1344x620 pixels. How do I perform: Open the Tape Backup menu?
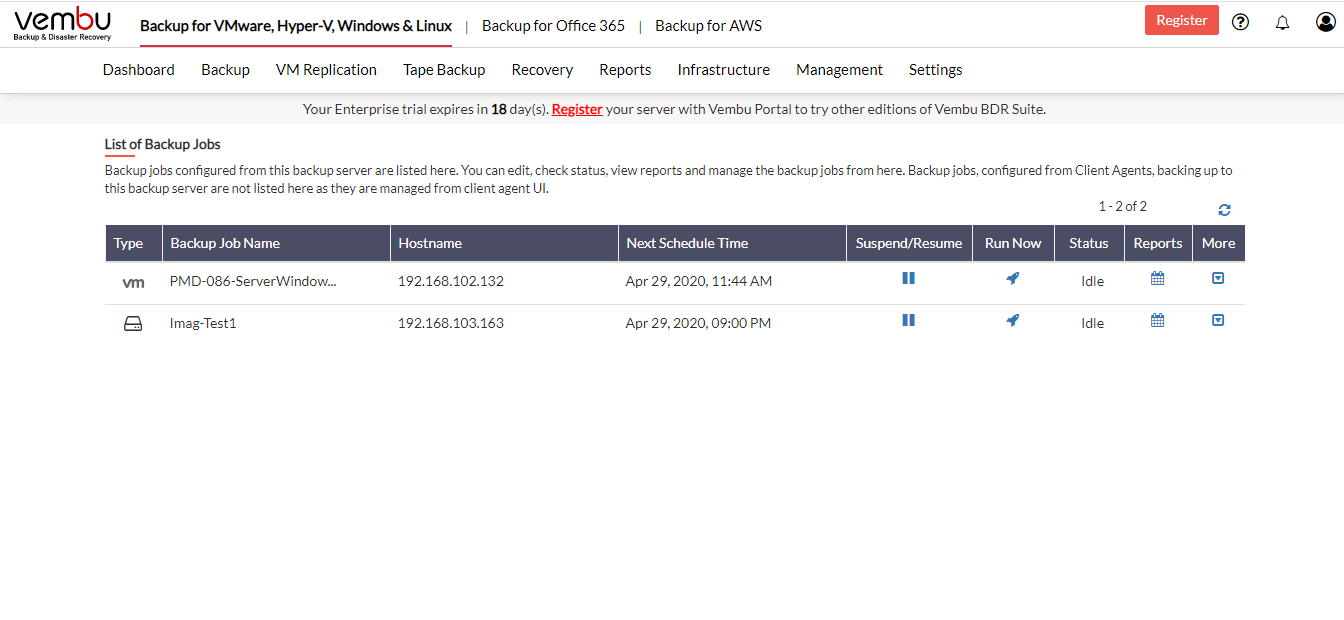[444, 70]
